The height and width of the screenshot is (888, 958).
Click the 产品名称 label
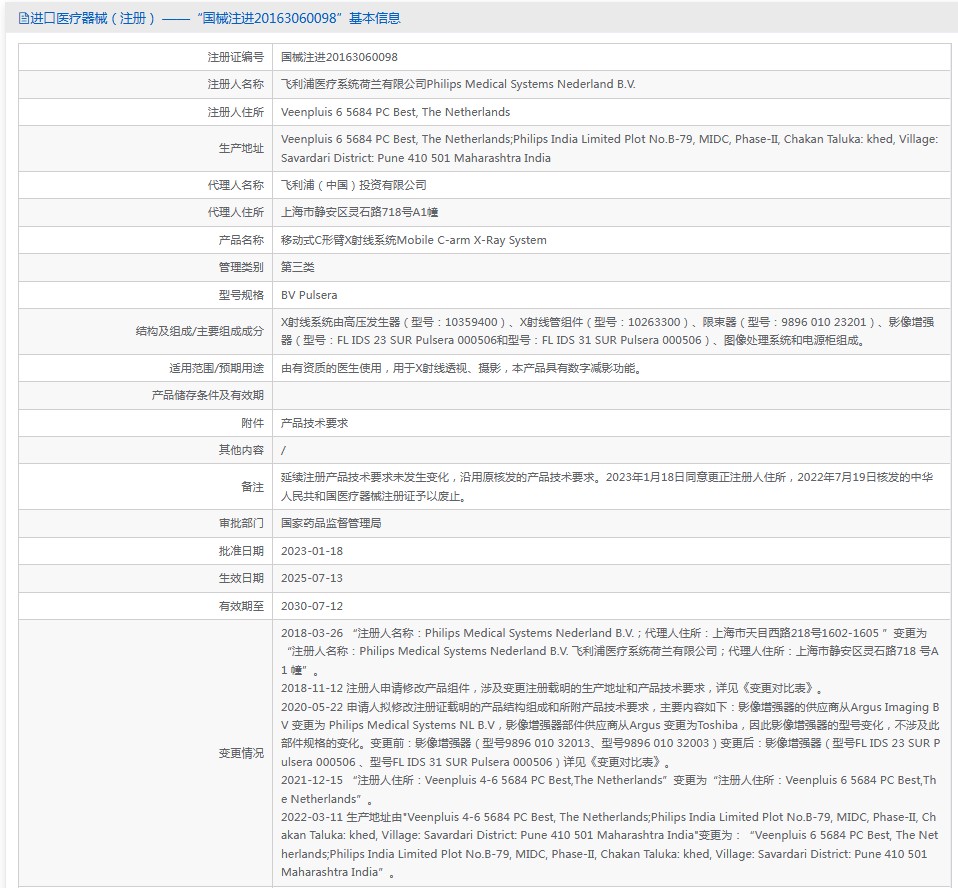pyautogui.click(x=241, y=240)
